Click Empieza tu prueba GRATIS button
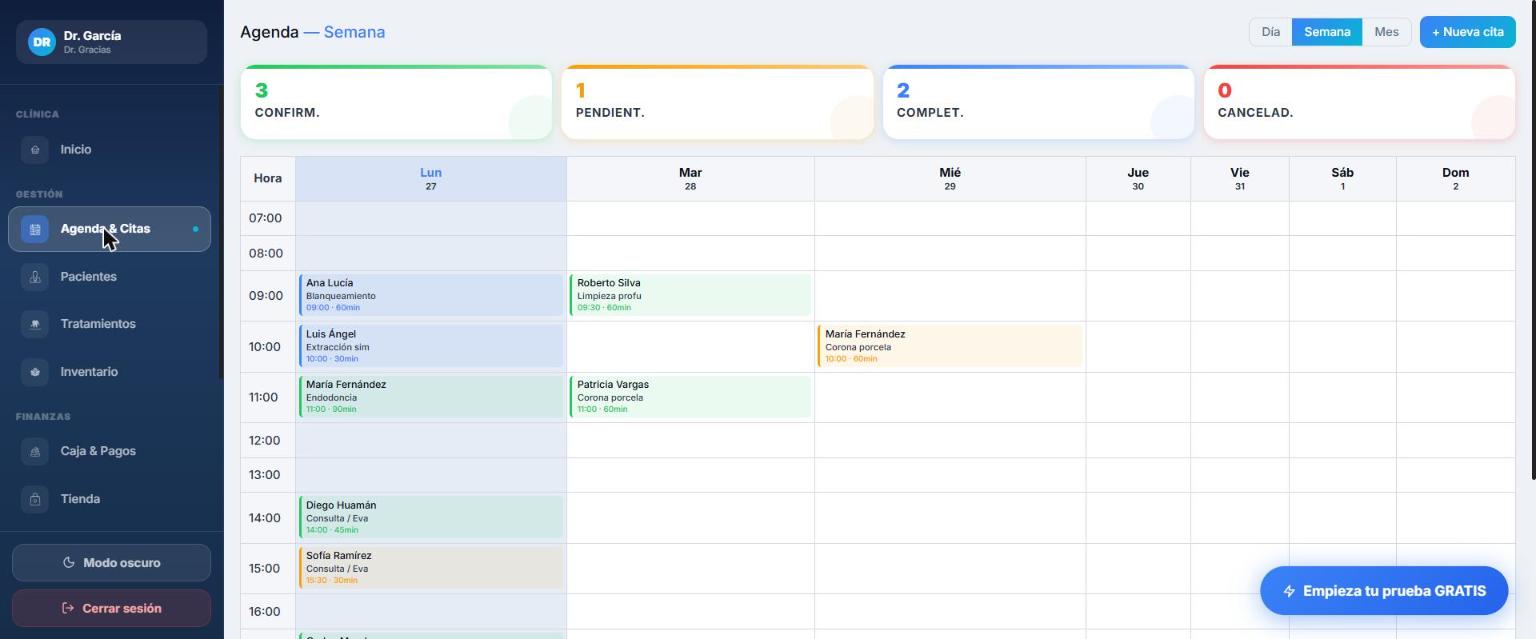Screen dimensions: 1536x639 click(1384, 591)
